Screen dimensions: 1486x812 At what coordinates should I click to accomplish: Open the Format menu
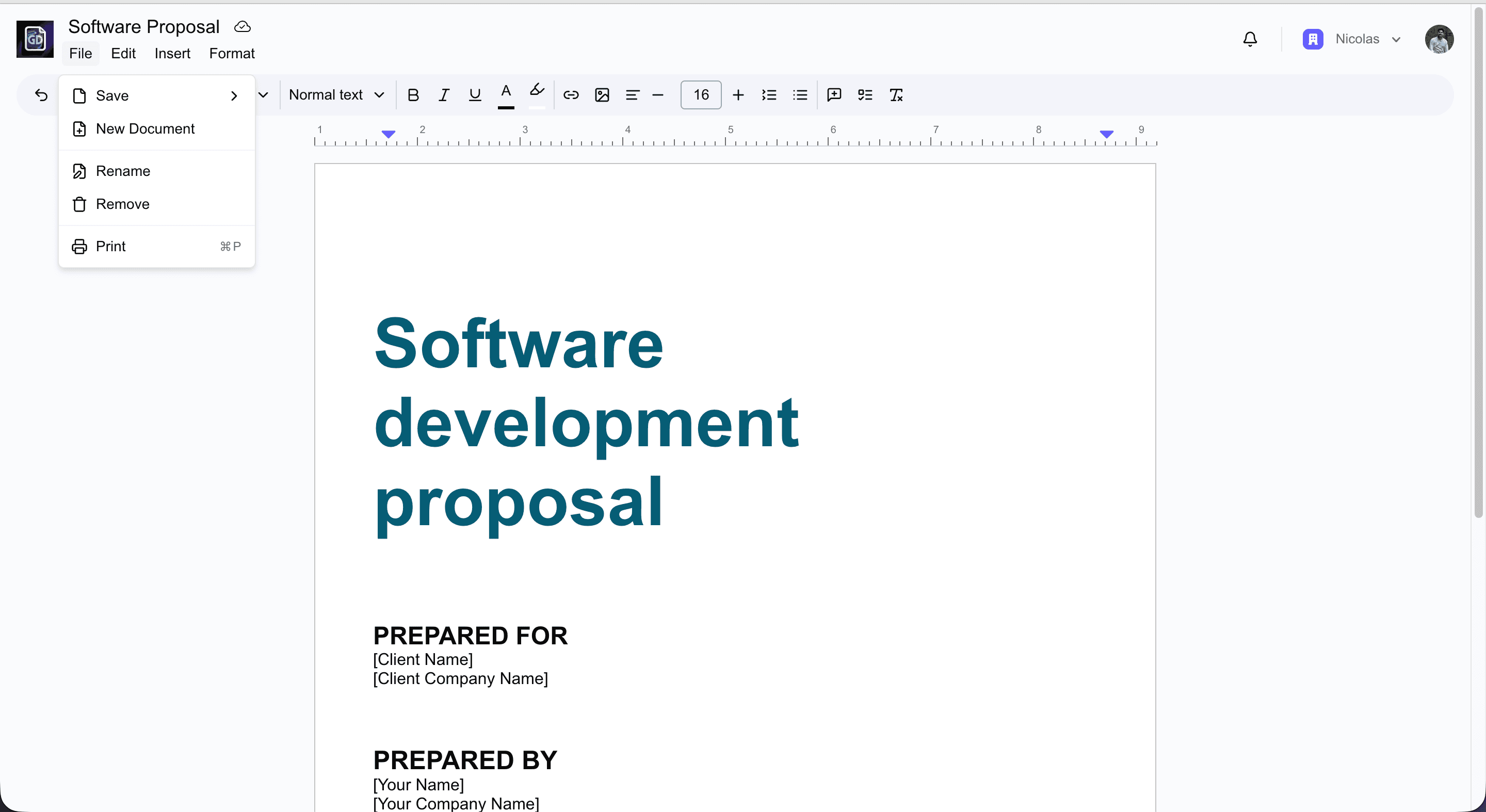click(232, 54)
